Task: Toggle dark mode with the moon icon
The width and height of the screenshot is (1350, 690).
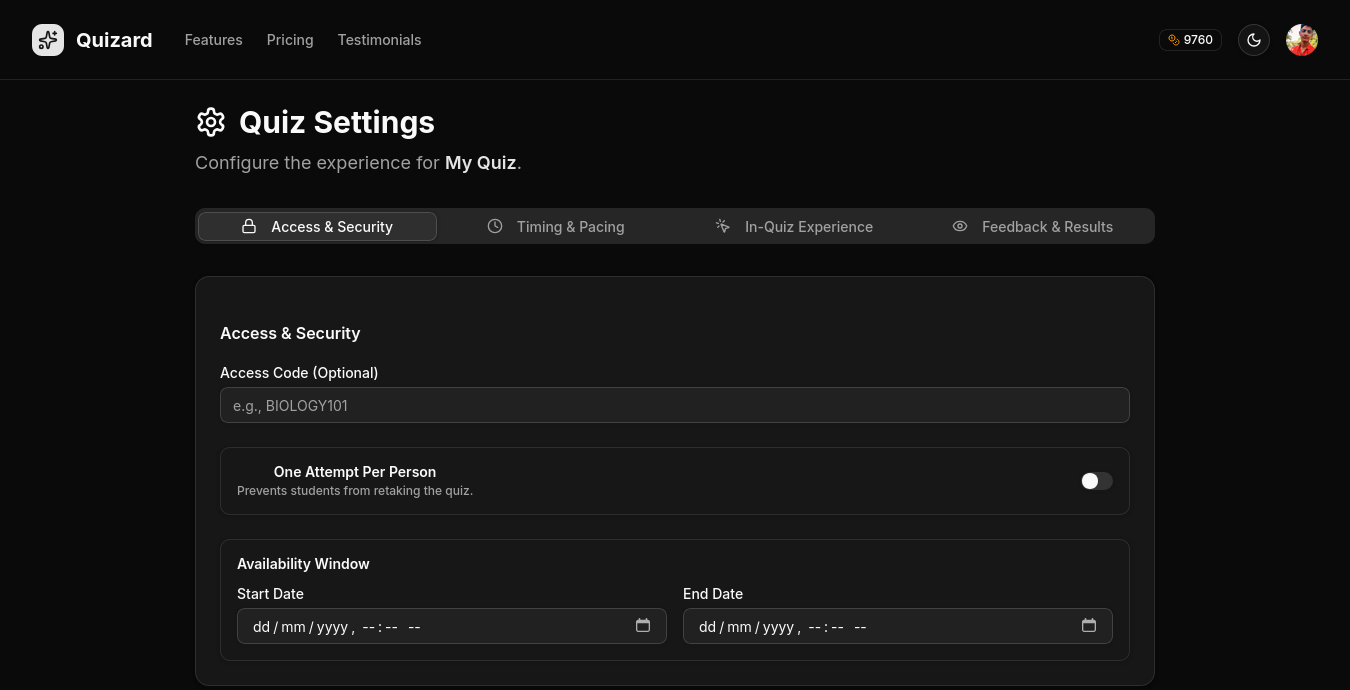Action: [1254, 40]
